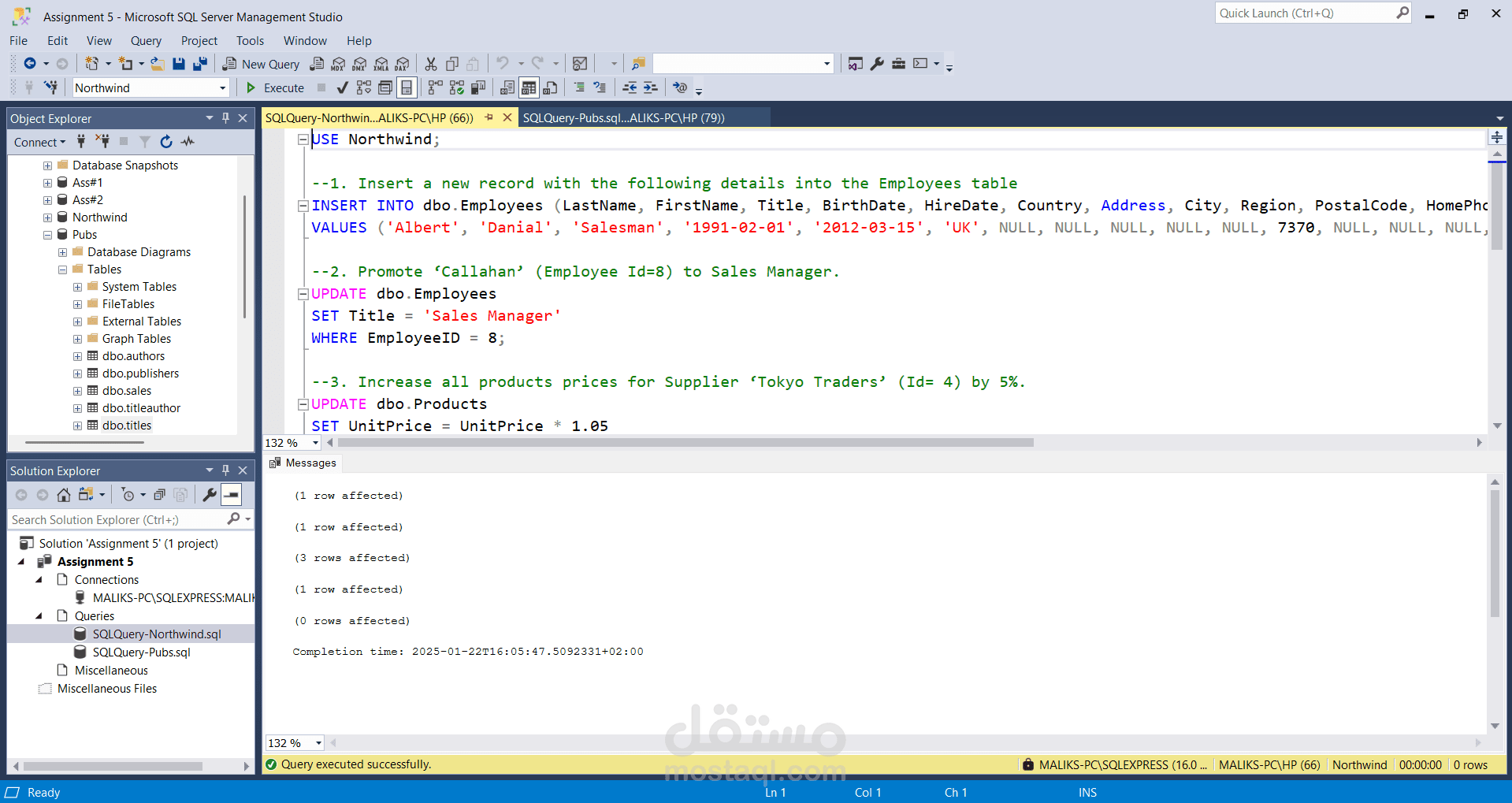
Task: Expand the dbo.authors table node
Action: pos(77,356)
